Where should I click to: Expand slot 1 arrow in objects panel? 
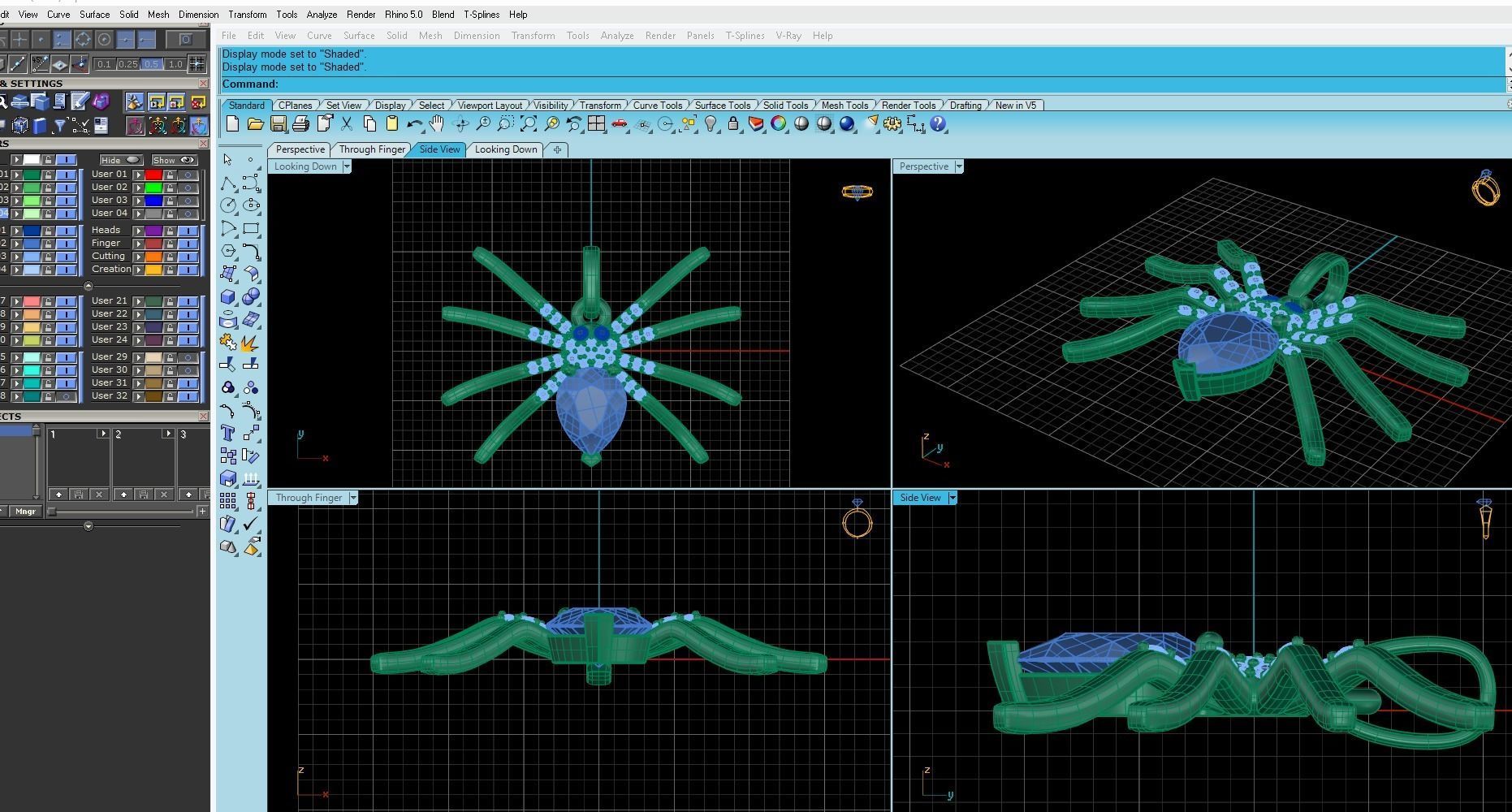click(103, 434)
